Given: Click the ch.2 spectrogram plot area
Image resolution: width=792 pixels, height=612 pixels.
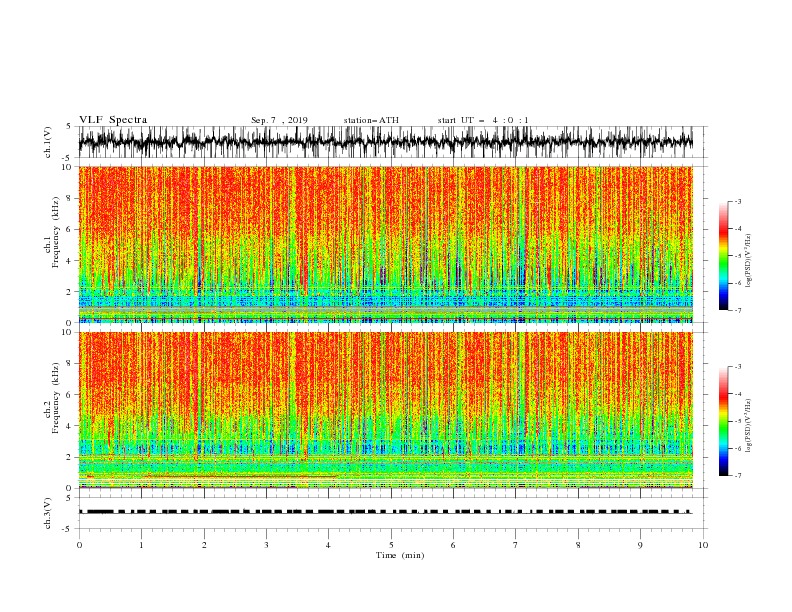Looking at the screenshot, I should (x=386, y=410).
